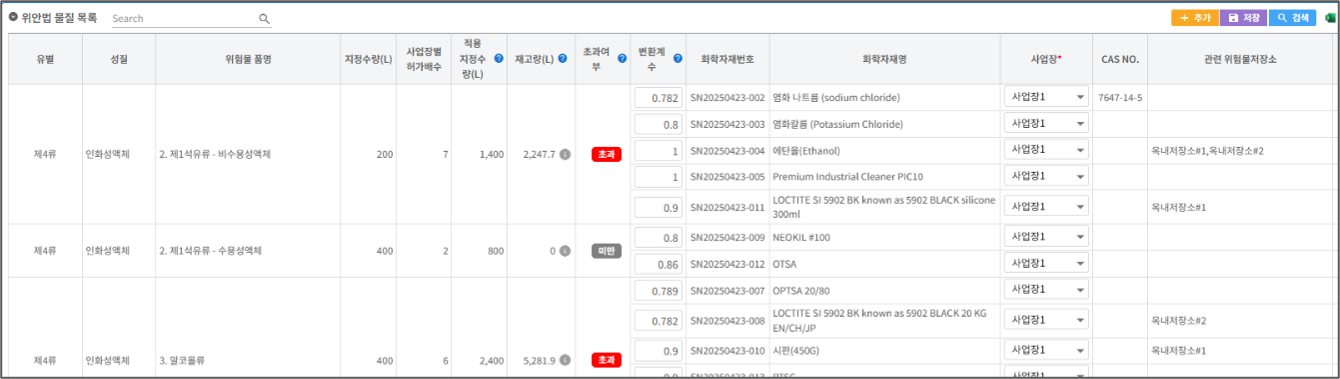Edit 변환계수 field for SN20250423-011
This screenshot has height=379, width=1340.
coord(658,207)
